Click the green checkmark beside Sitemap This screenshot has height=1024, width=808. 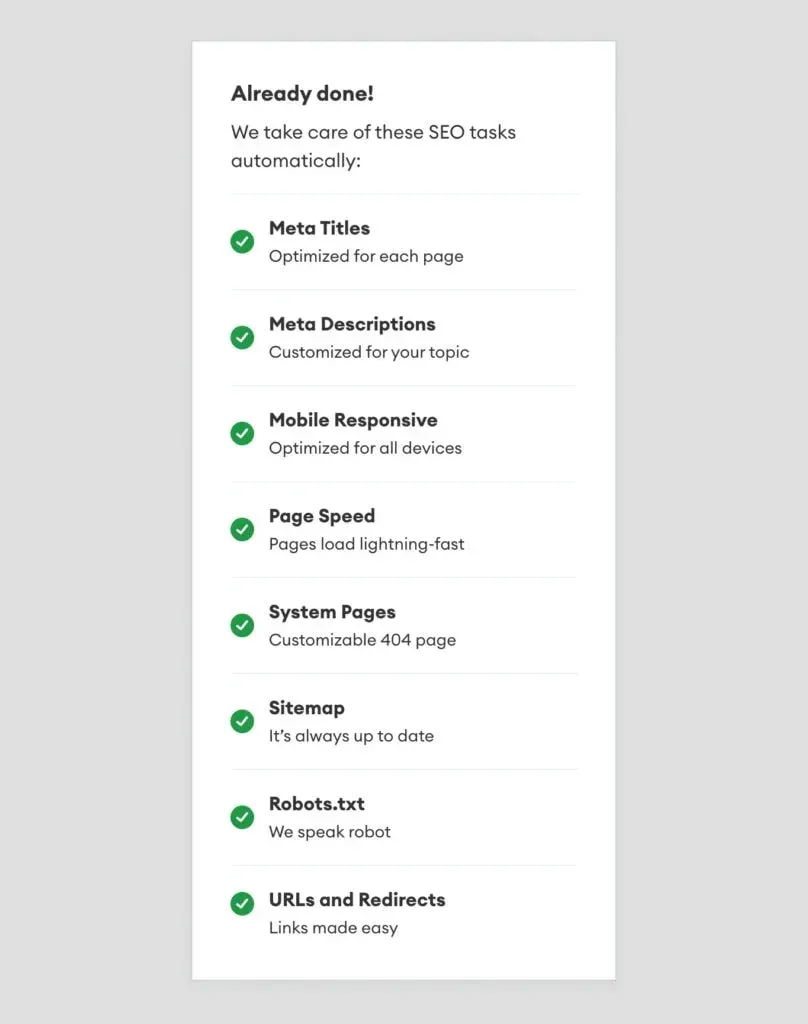pos(242,721)
